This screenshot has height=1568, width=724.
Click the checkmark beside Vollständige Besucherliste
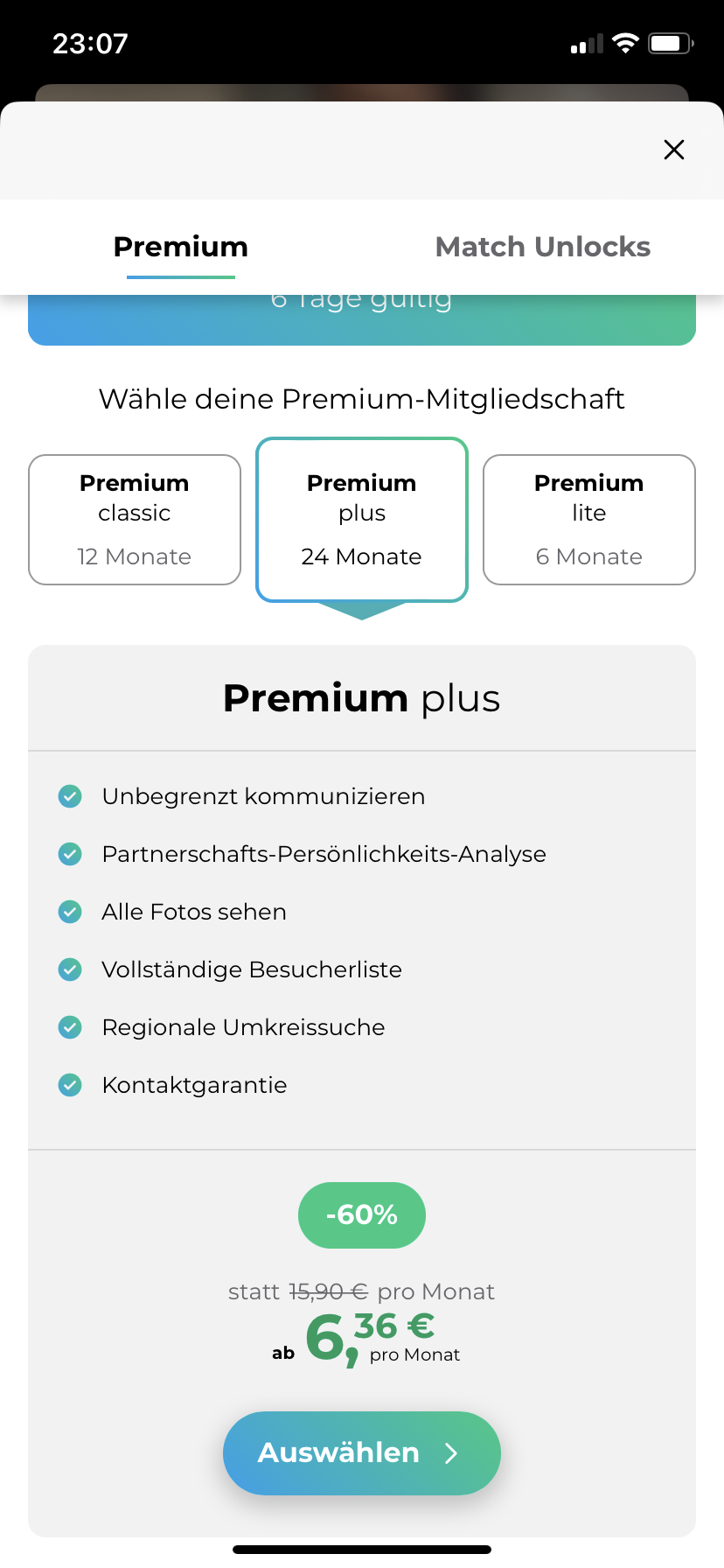[x=69, y=969]
